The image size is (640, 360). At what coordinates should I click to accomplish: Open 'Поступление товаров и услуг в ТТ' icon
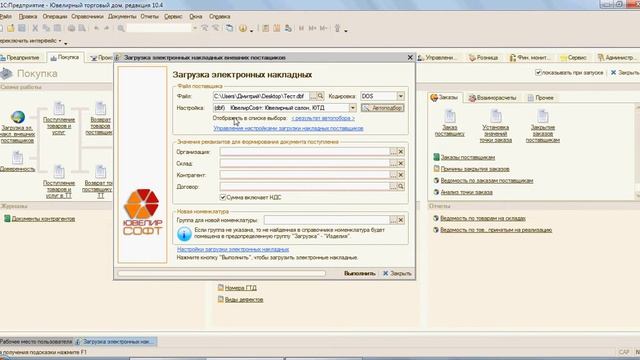tap(59, 172)
